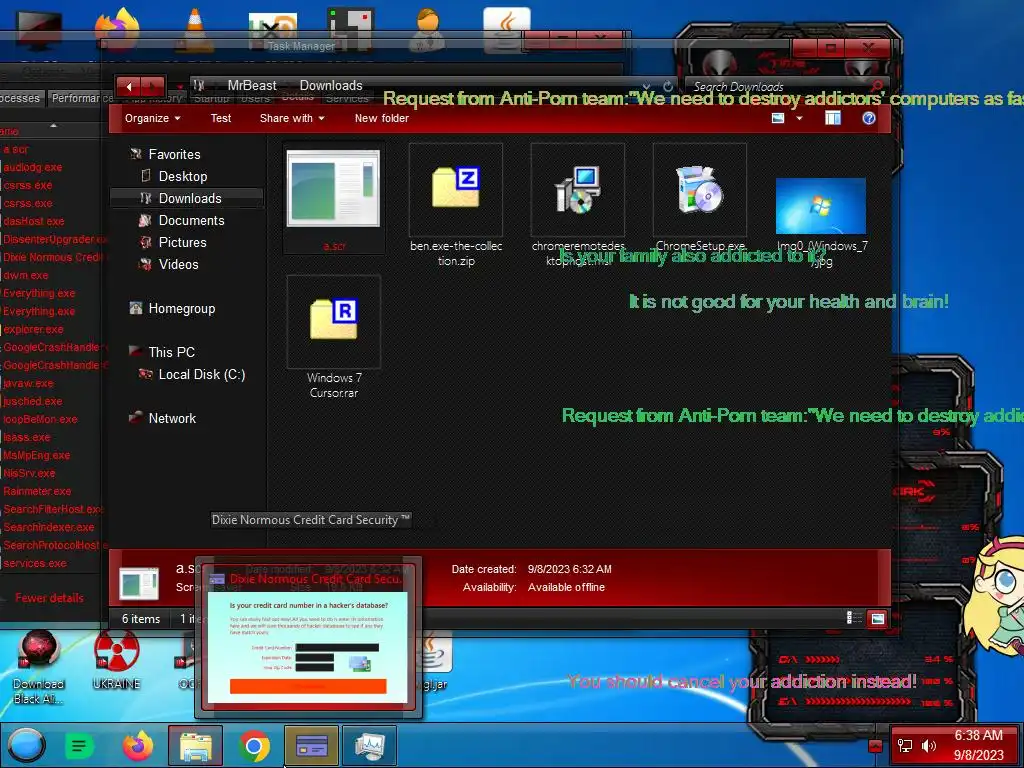The width and height of the screenshot is (1024, 768).
Task: Select Rainmeter.exe in Task Manager list
Action: tap(37, 491)
